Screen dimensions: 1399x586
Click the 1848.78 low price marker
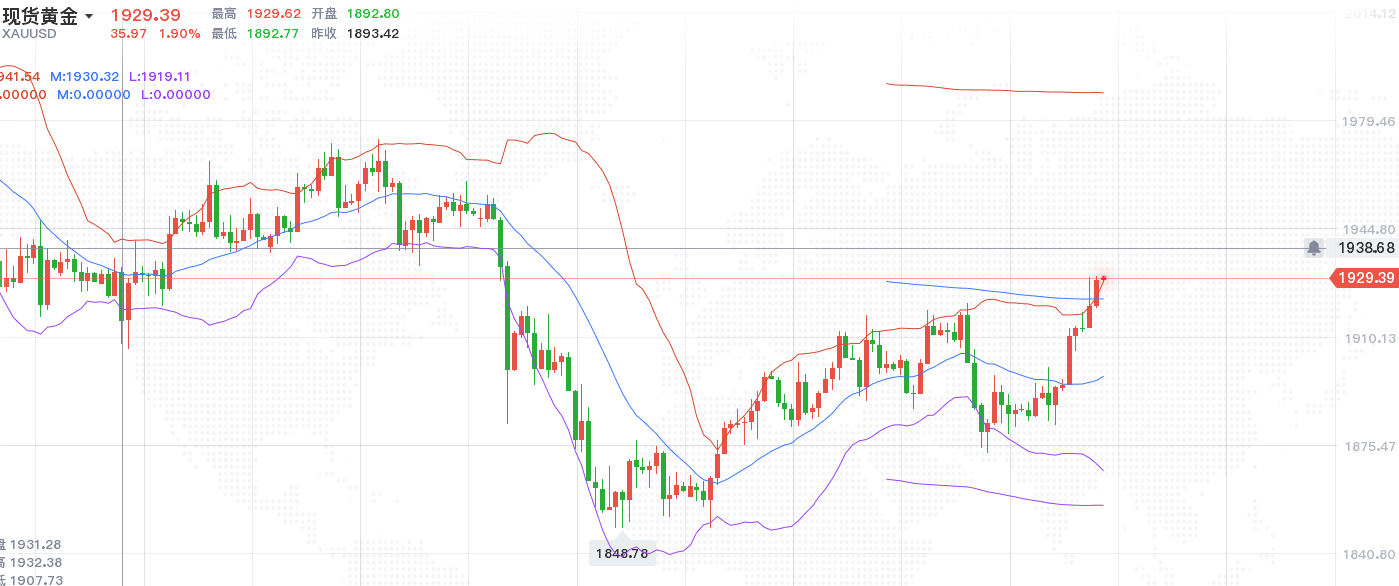[x=622, y=553]
